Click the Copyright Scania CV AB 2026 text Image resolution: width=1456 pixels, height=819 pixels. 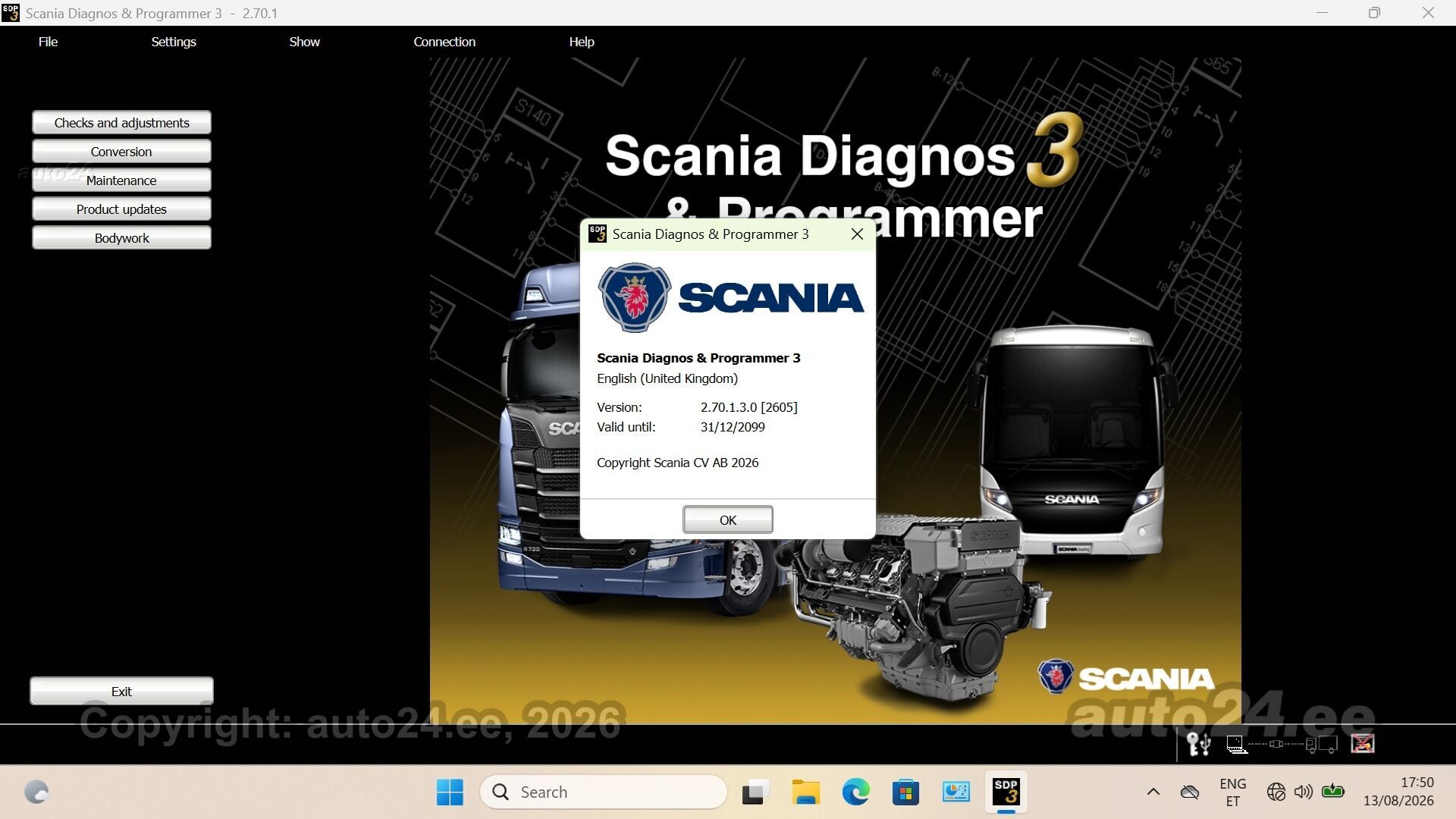point(677,463)
